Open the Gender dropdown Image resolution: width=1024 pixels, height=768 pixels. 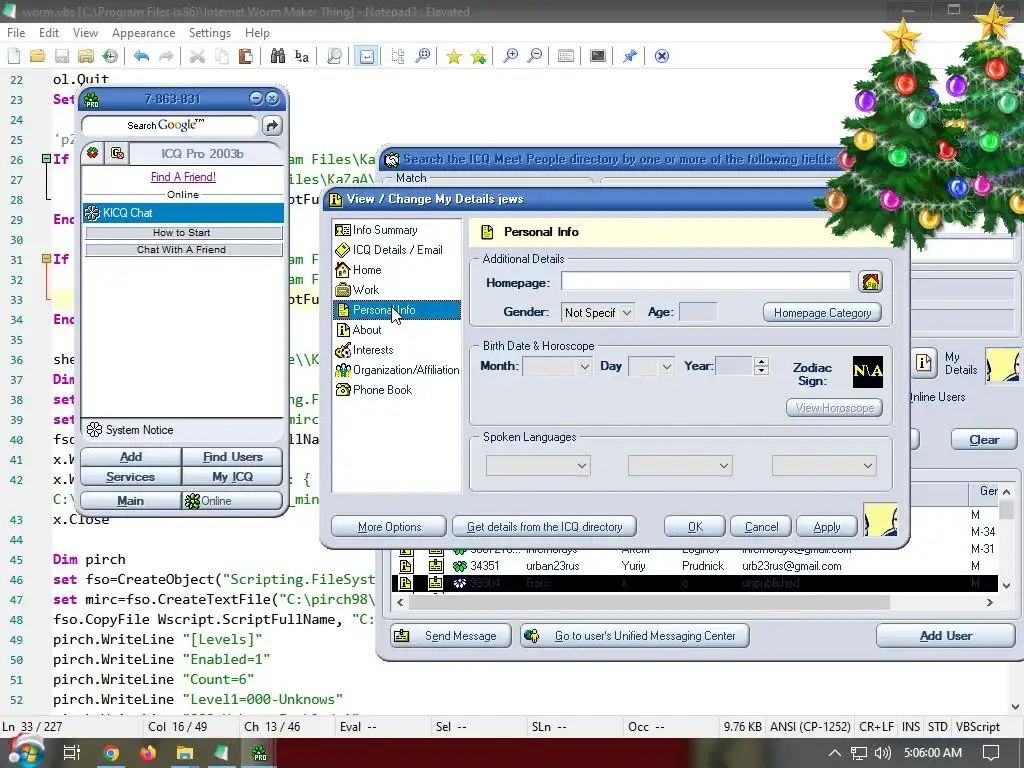(598, 313)
